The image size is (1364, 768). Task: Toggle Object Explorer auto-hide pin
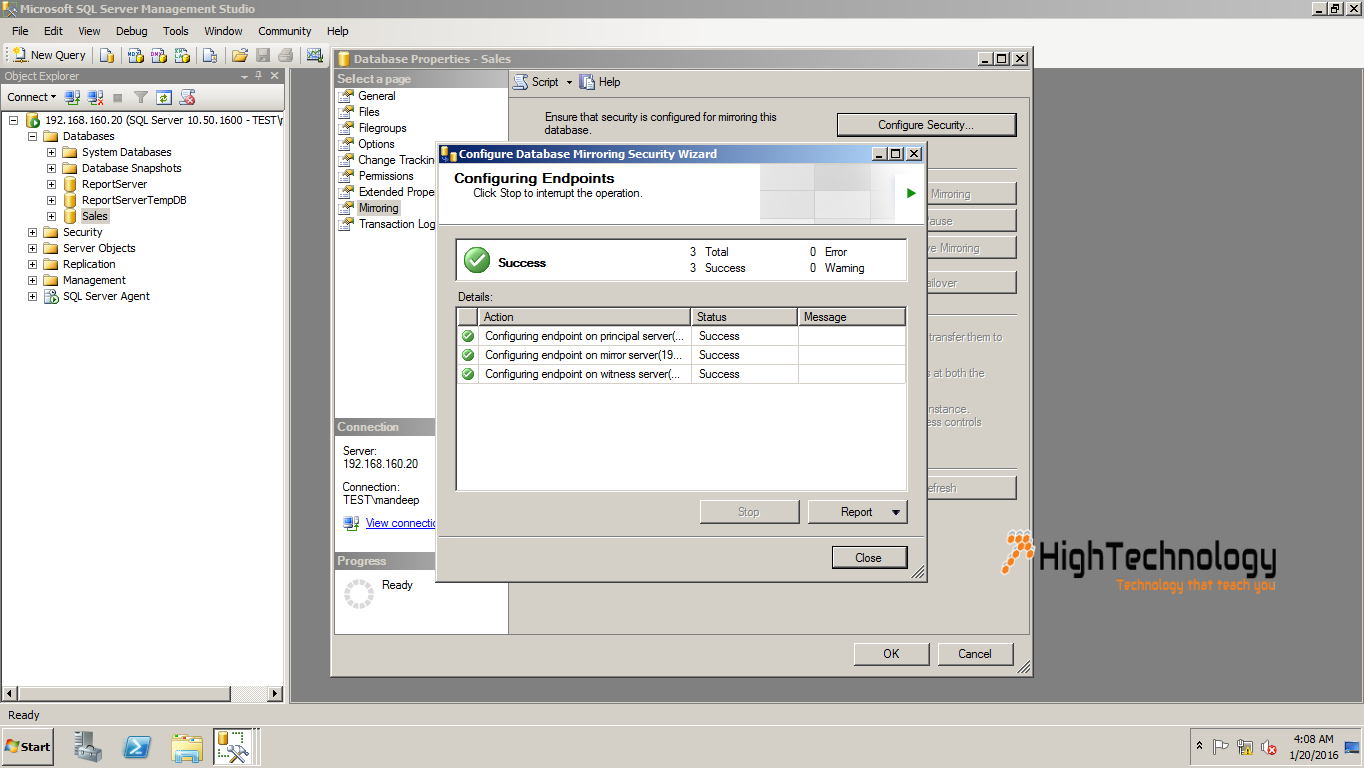[259, 76]
